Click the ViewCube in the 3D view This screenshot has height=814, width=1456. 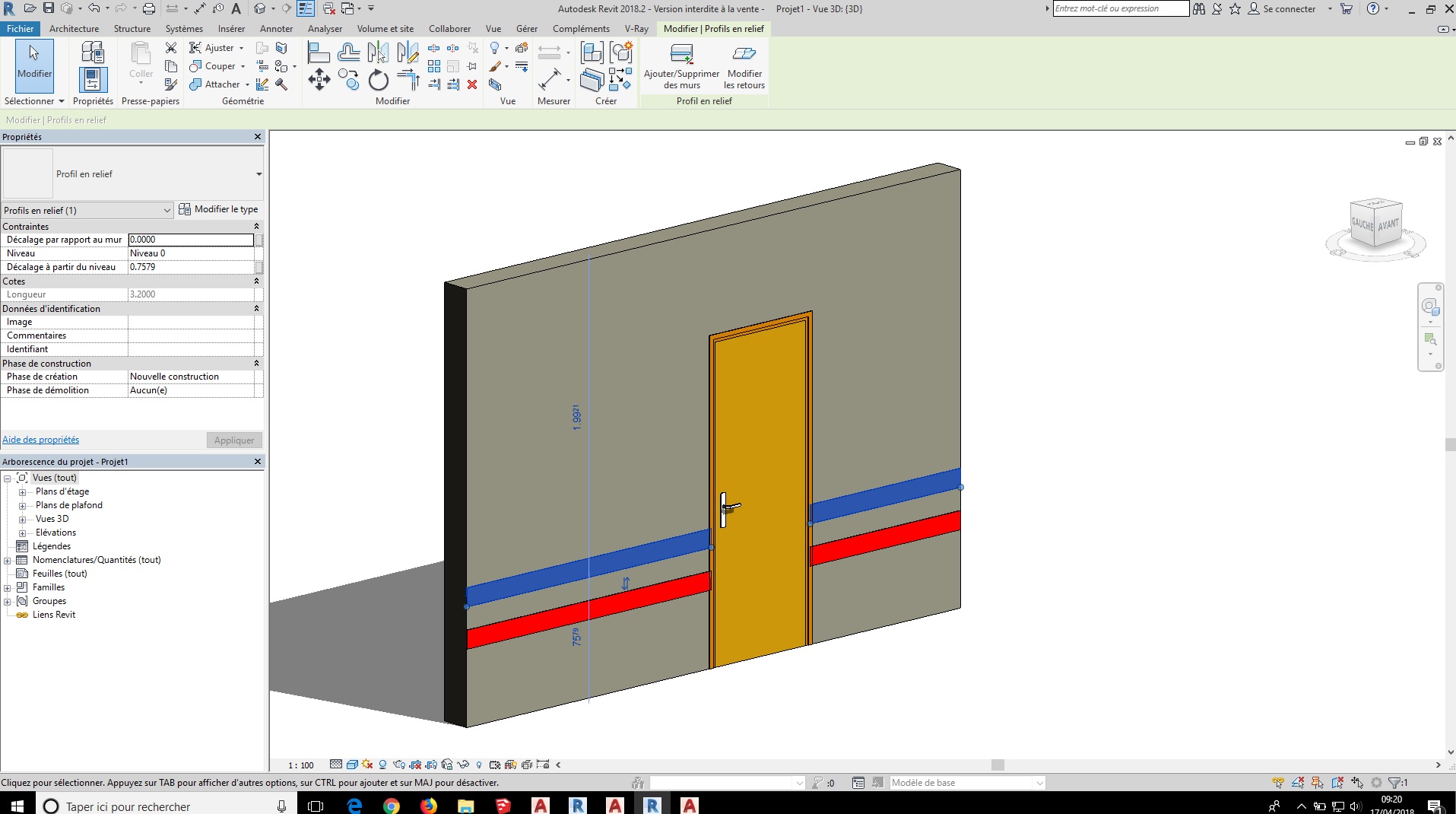1375,224
